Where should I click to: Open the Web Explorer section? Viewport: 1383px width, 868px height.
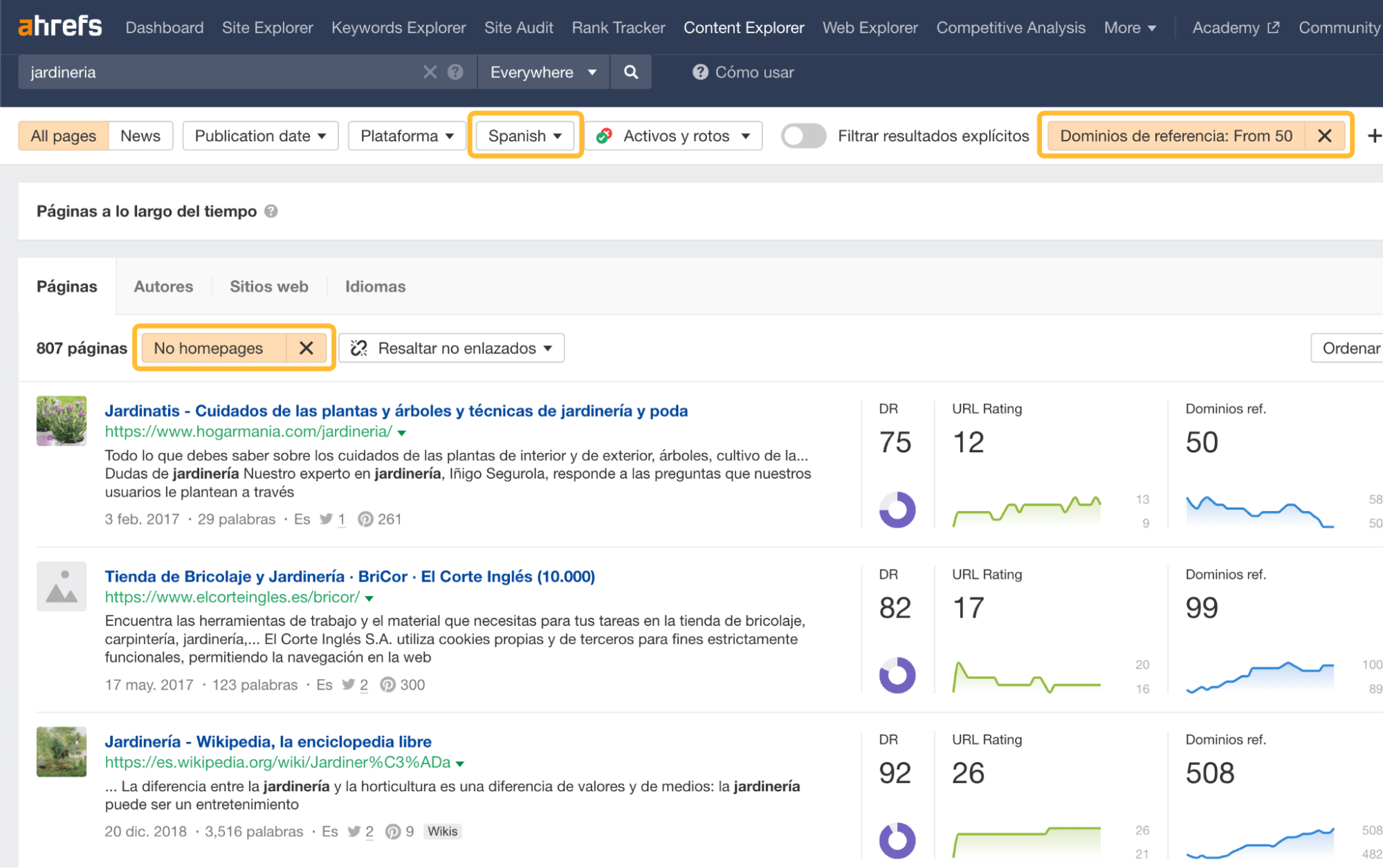pyautogui.click(x=869, y=28)
